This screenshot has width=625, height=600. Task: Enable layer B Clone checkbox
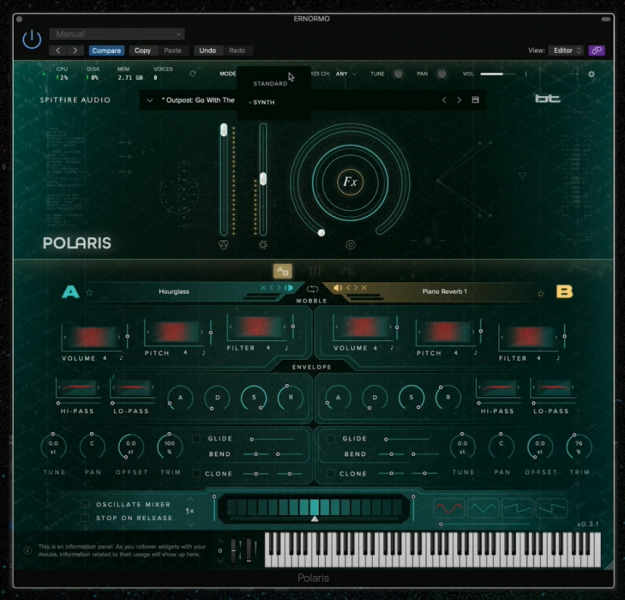click(330, 473)
